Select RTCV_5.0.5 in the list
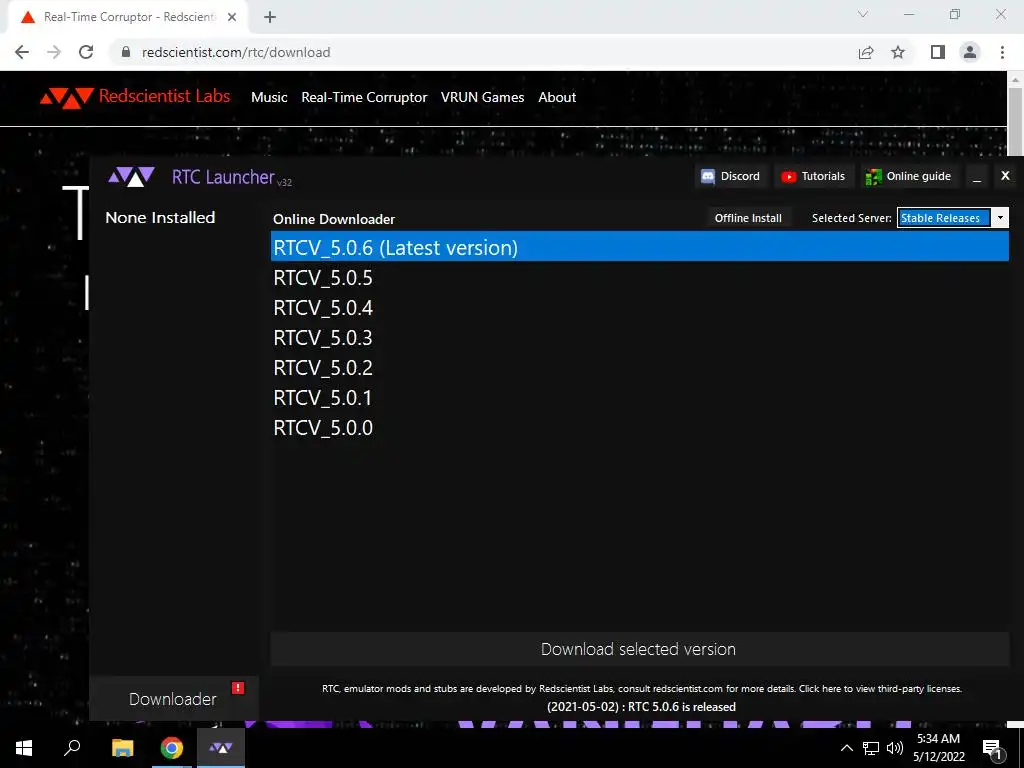The image size is (1024, 768). click(639, 278)
